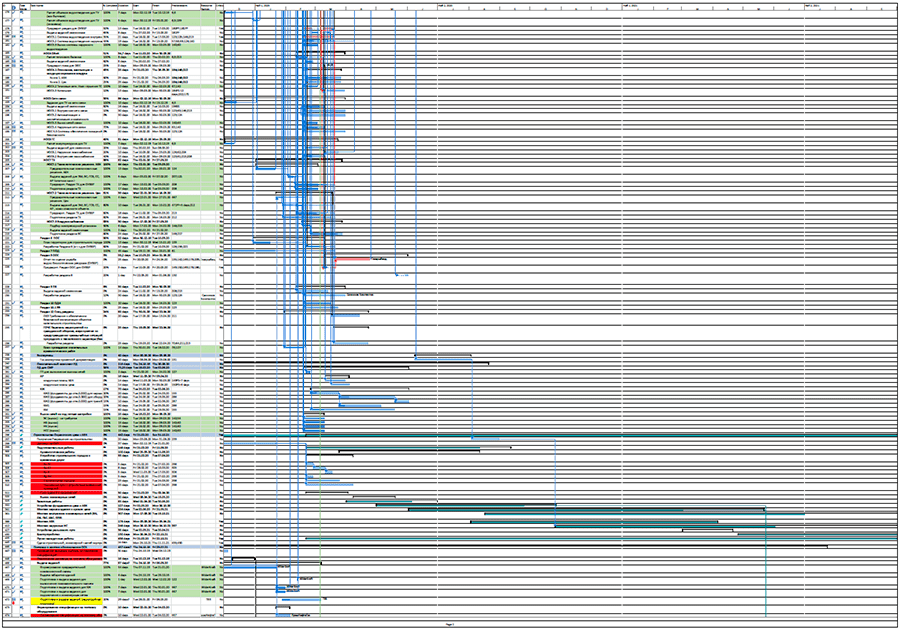Click the red warning indicator beside yellow task
The height and width of the screenshot is (629, 900).
pos(14,604)
